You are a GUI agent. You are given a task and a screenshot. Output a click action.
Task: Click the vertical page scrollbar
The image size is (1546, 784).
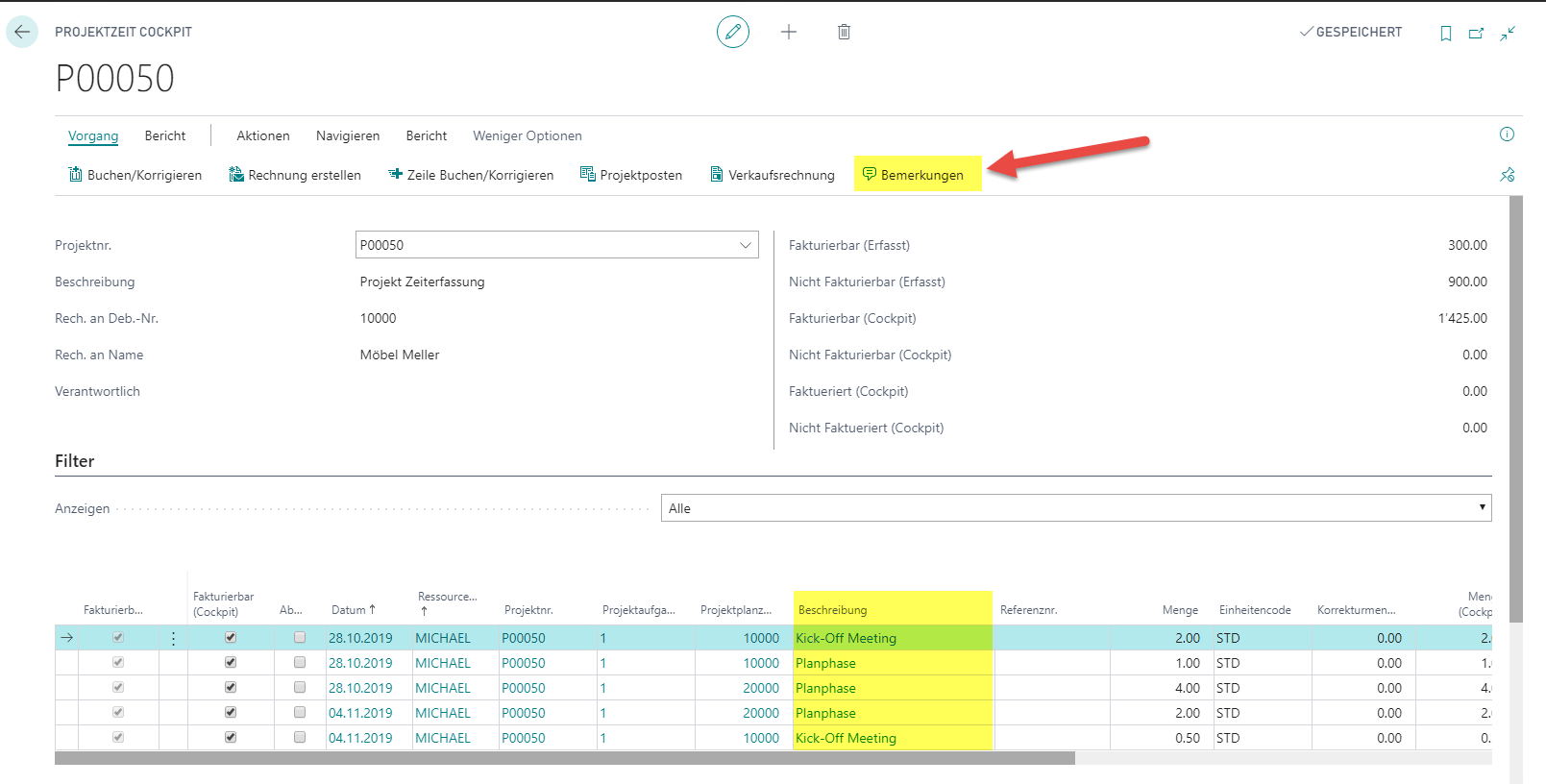tap(1516, 409)
